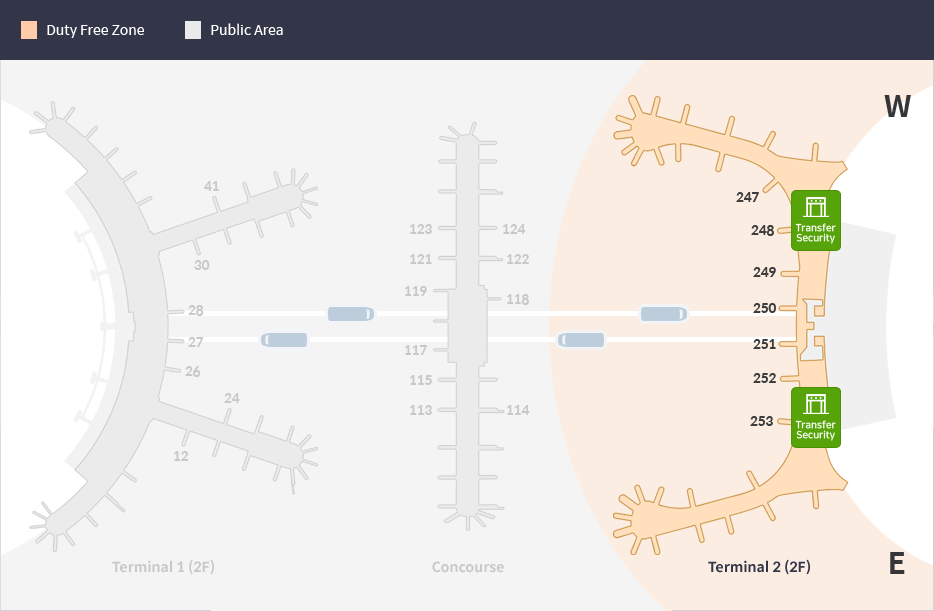Select the Concourse label
This screenshot has height=611, width=934.
point(468,567)
